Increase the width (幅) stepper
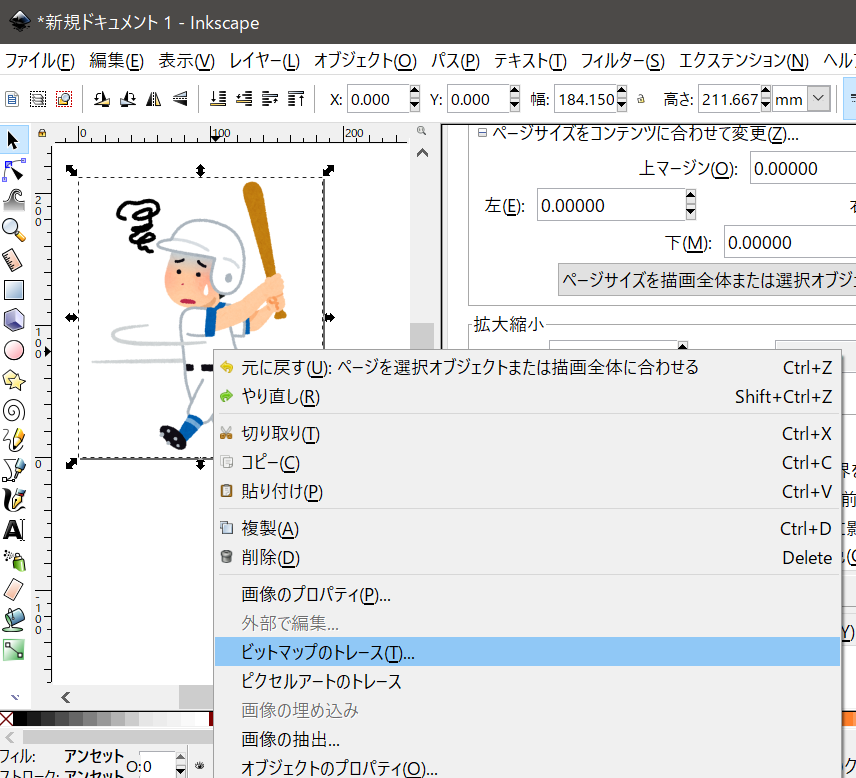Image resolution: width=856 pixels, height=778 pixels. pyautogui.click(x=622, y=92)
